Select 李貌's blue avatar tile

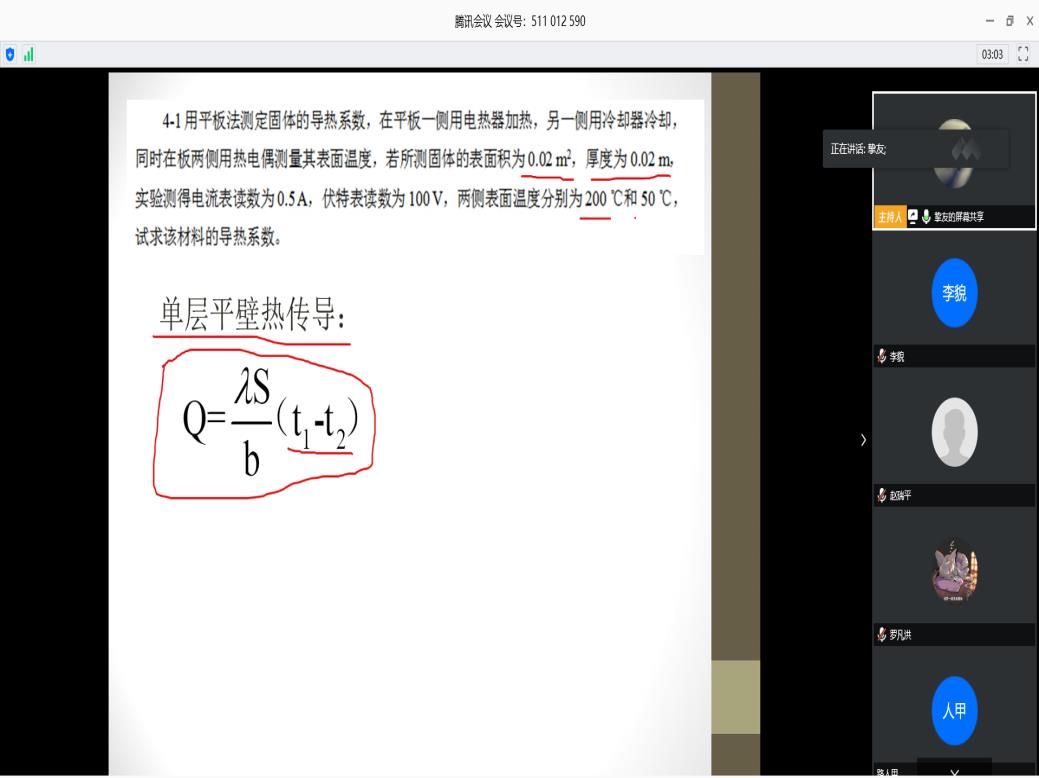tap(954, 293)
